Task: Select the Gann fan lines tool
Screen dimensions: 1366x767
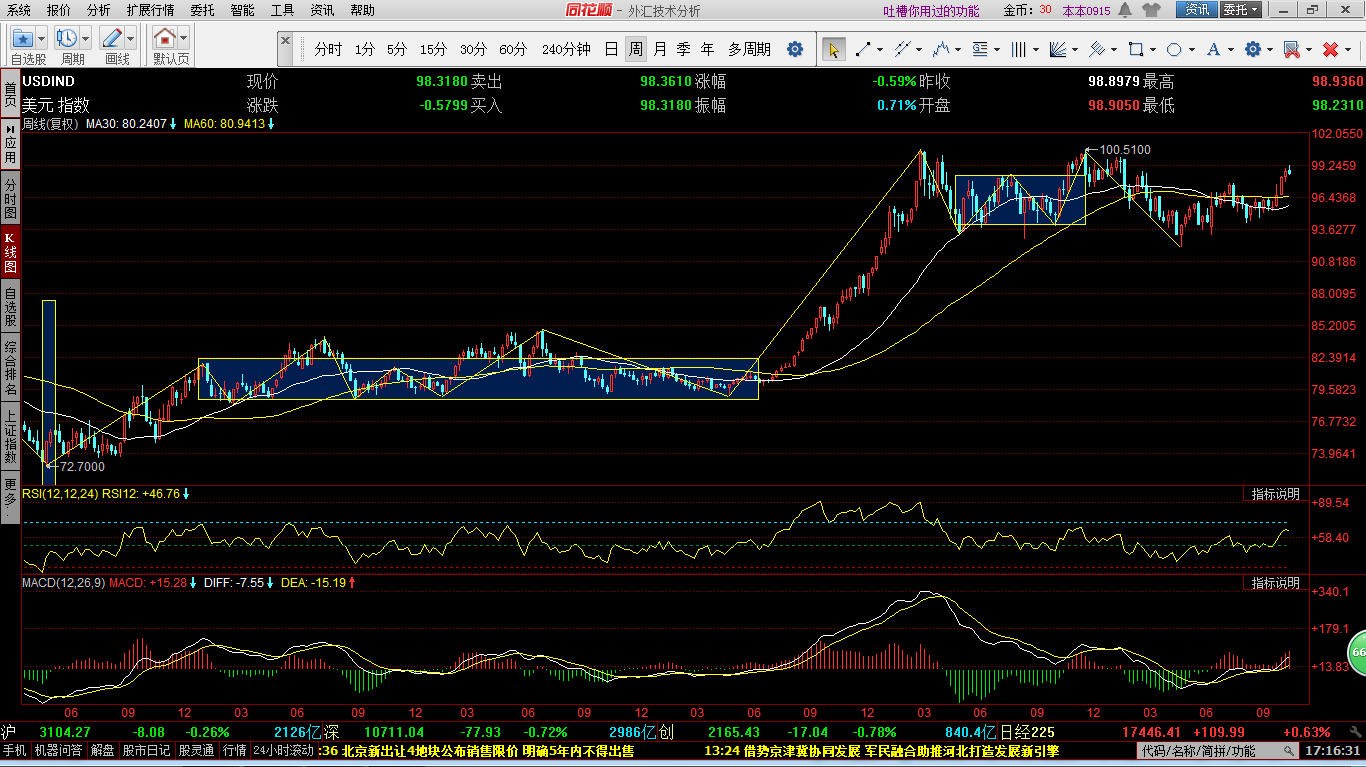Action: 1058,49
